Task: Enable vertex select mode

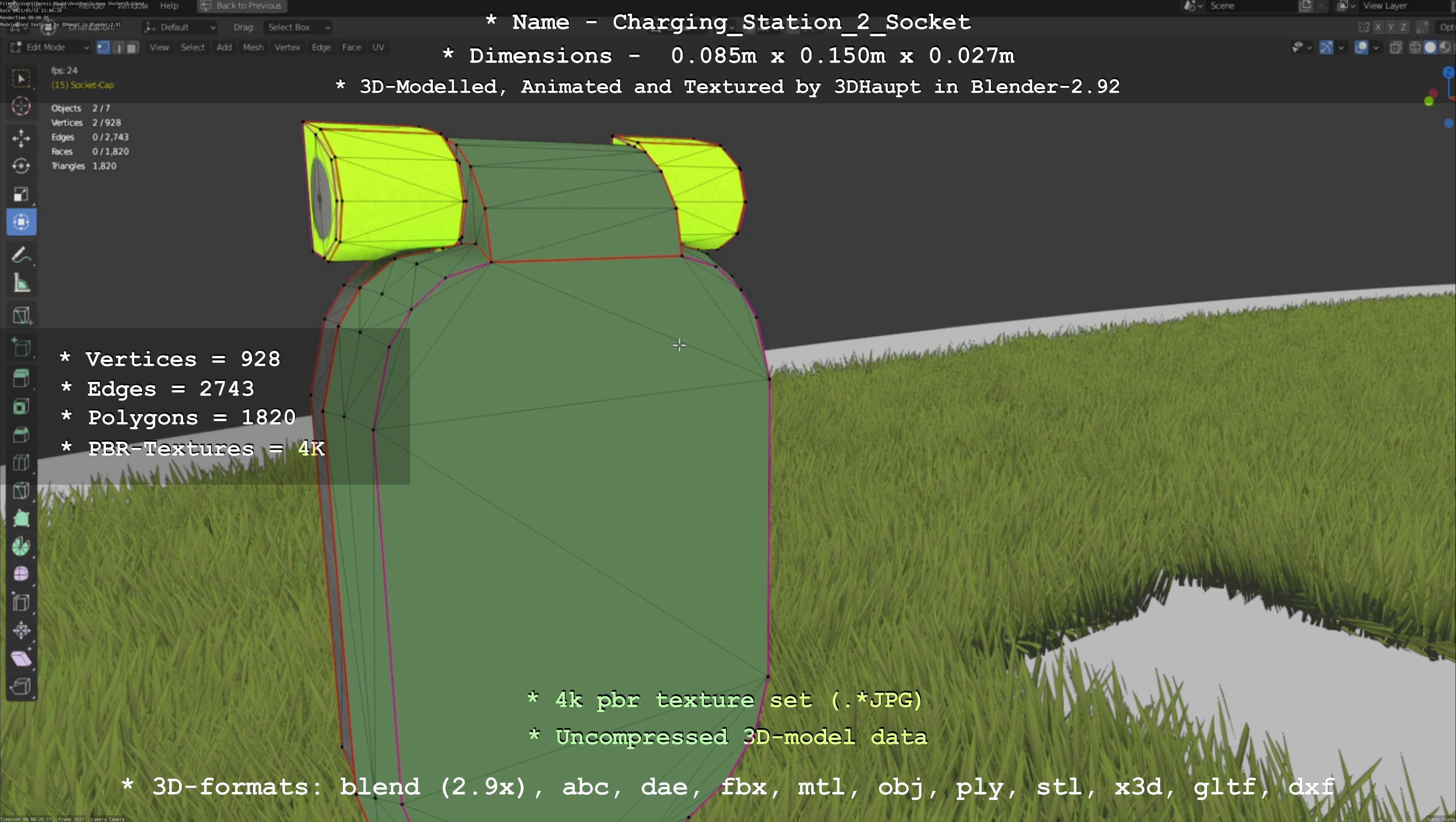Action: (103, 47)
